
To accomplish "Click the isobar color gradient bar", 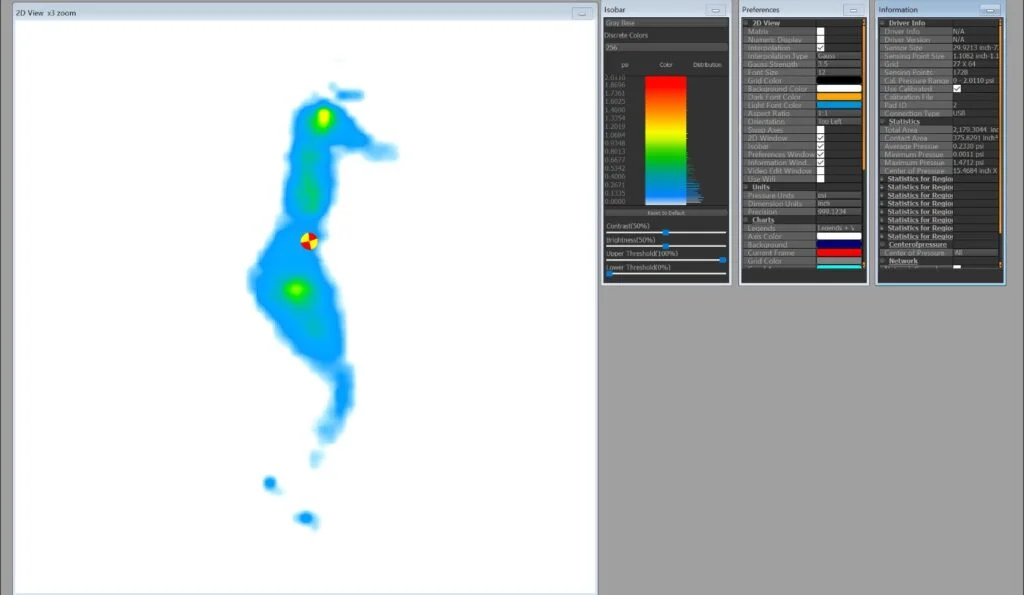I will pyautogui.click(x=665, y=140).
